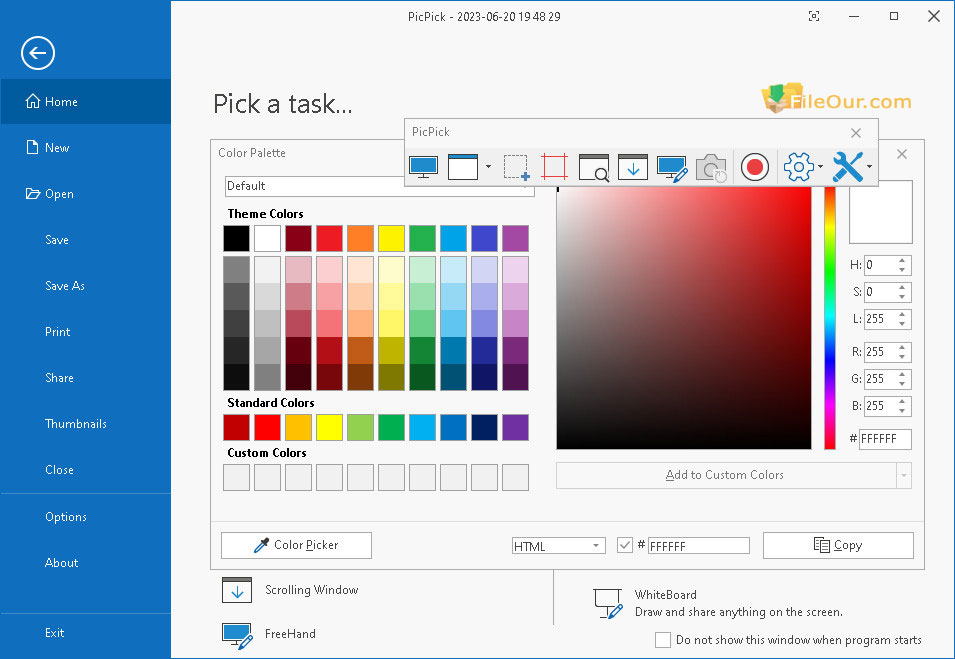
Task: Click Add to Custom Colors button
Action: pyautogui.click(x=725, y=475)
